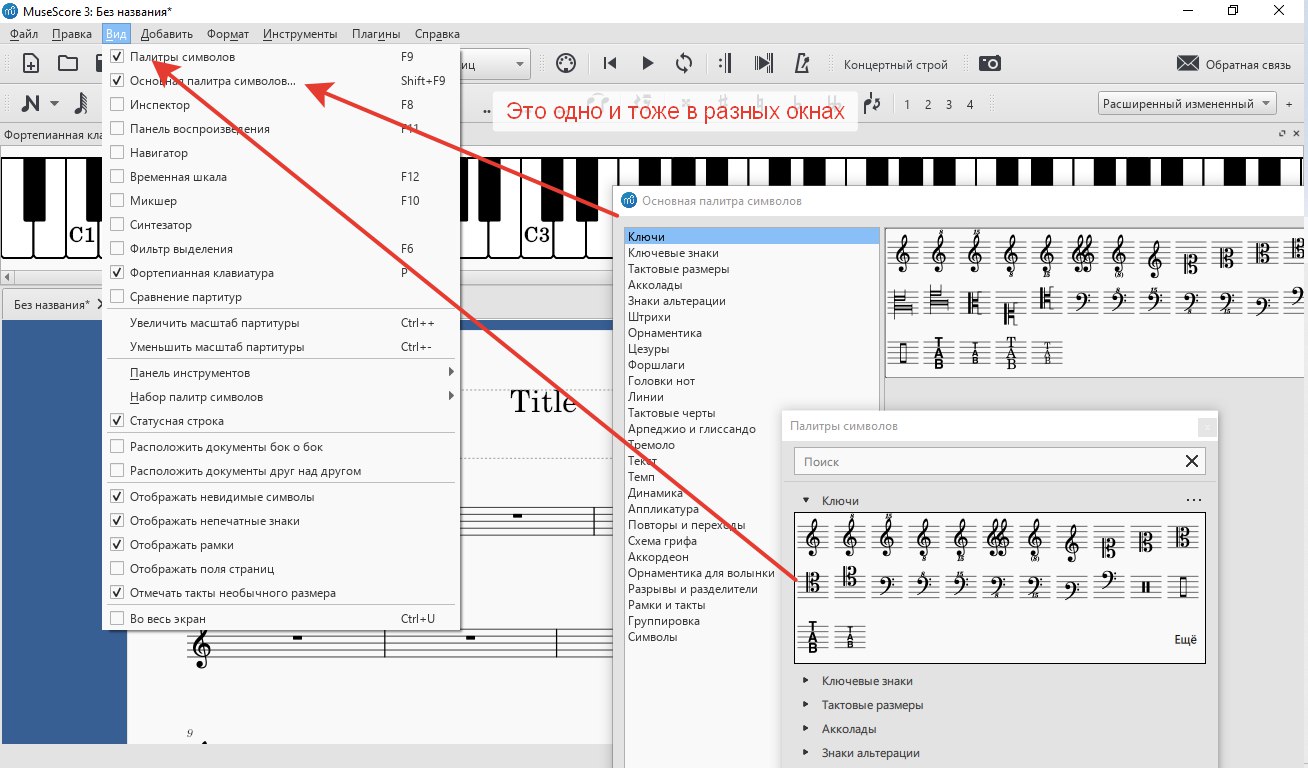Screen dimensions: 1308x768
Task: Enable Отображать поля страниц checkbox
Action: 118,569
